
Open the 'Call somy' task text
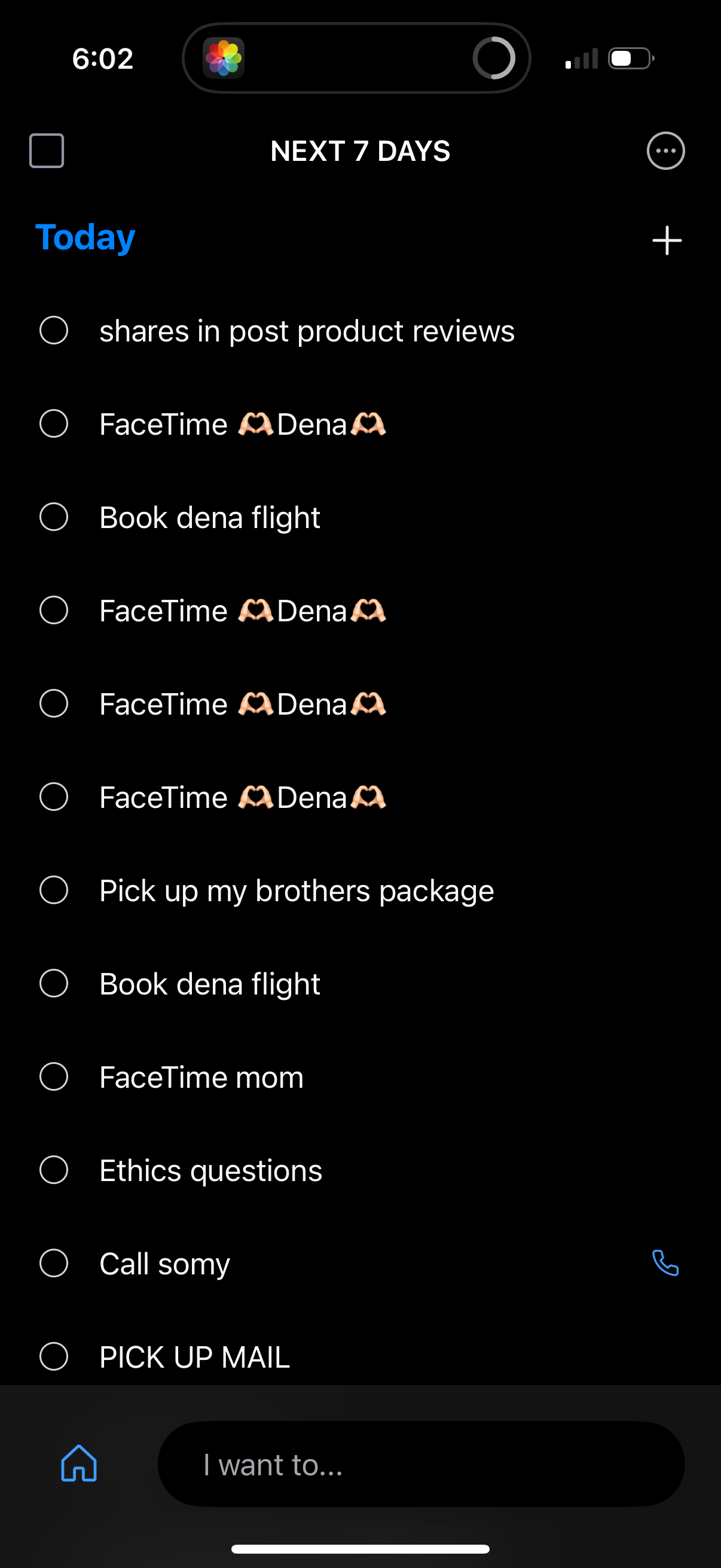[164, 1264]
